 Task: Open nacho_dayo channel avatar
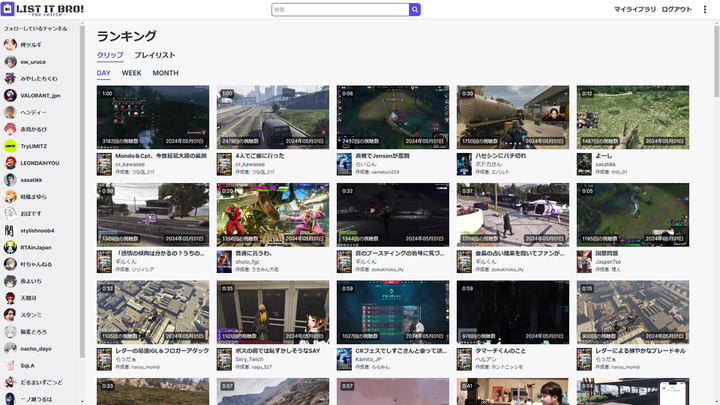pyautogui.click(x=10, y=349)
